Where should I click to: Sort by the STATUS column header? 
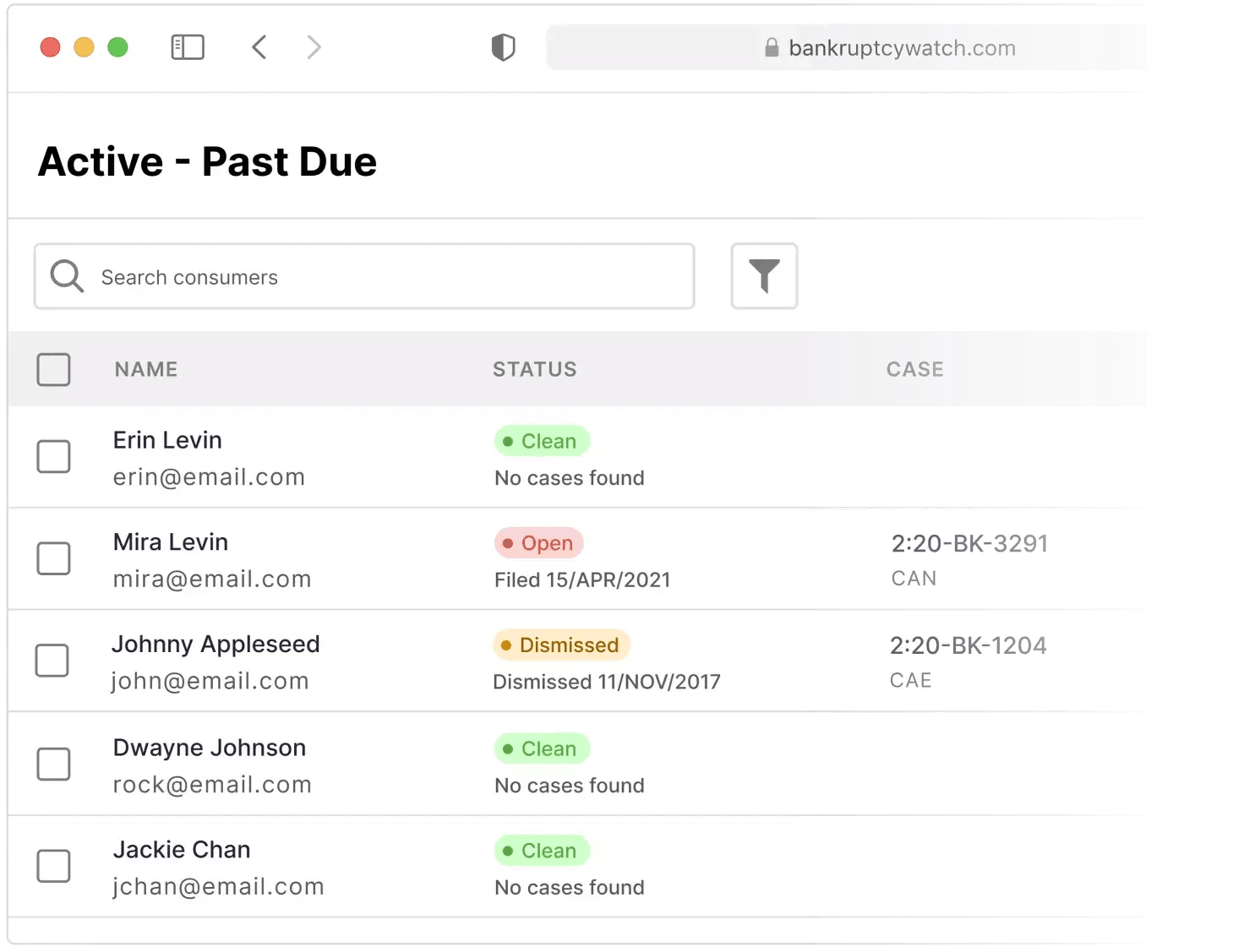coord(534,369)
